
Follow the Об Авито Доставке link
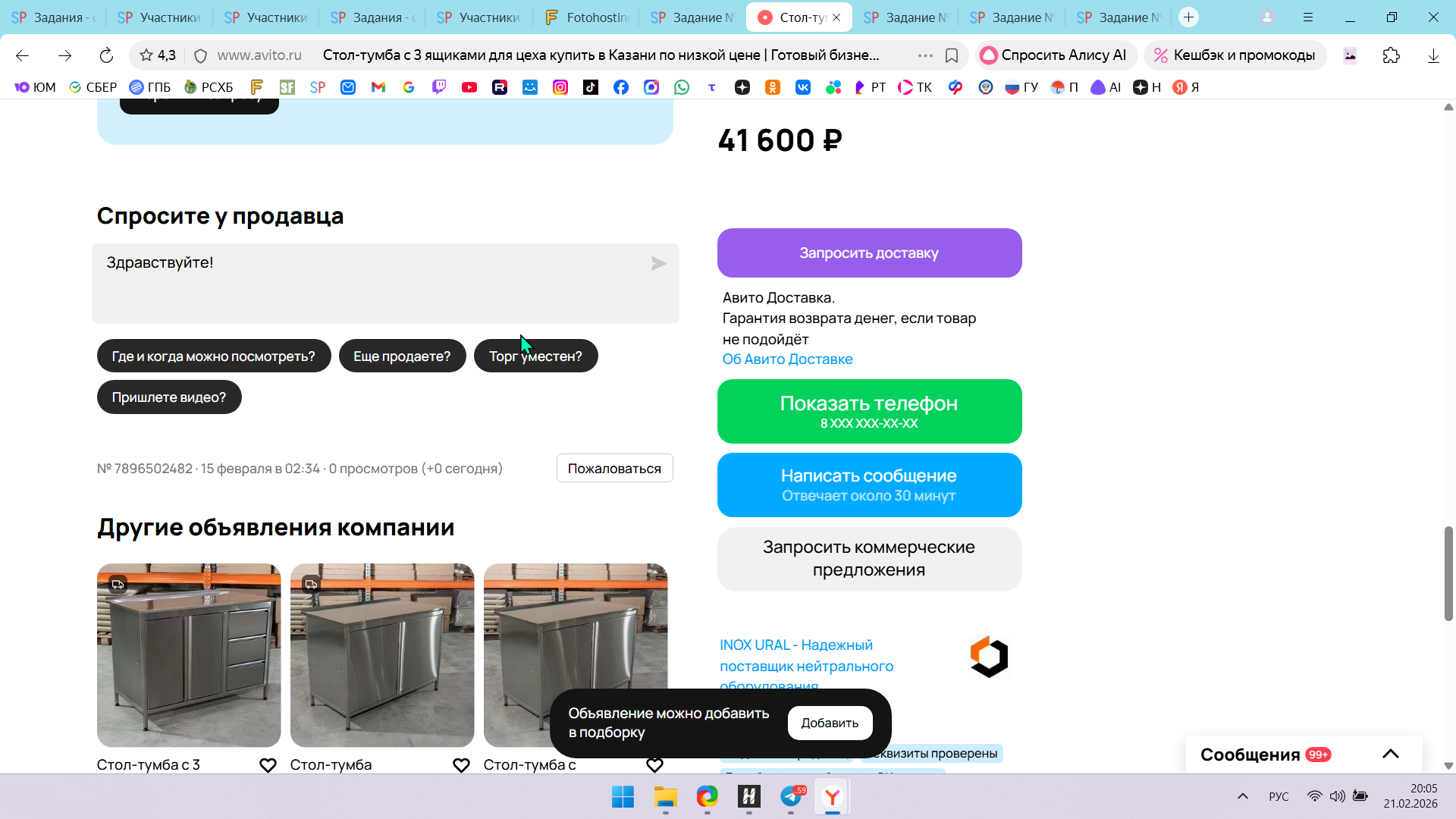[x=787, y=359]
